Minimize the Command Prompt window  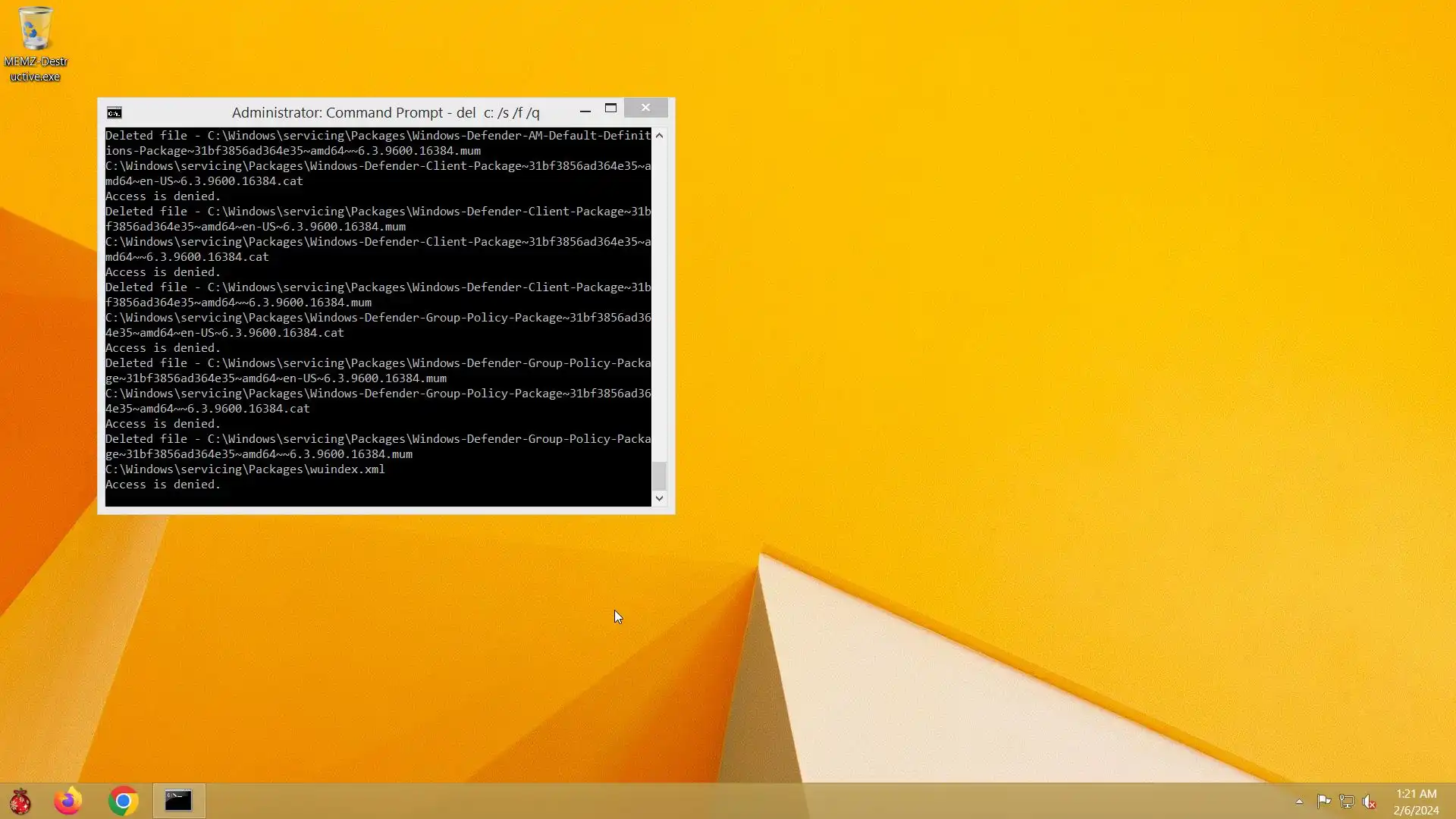pos(585,110)
